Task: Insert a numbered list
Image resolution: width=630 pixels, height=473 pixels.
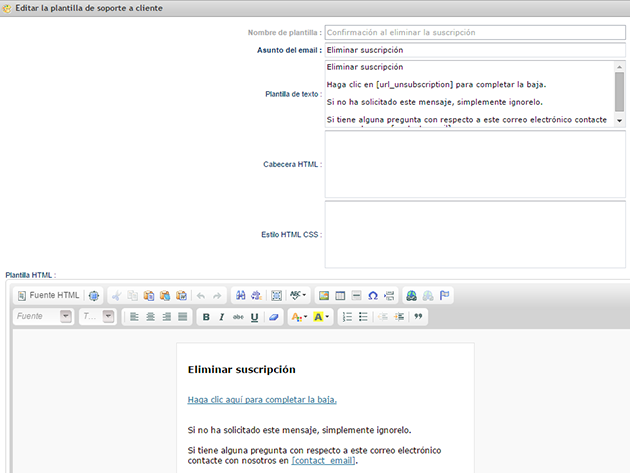Action: click(347, 317)
